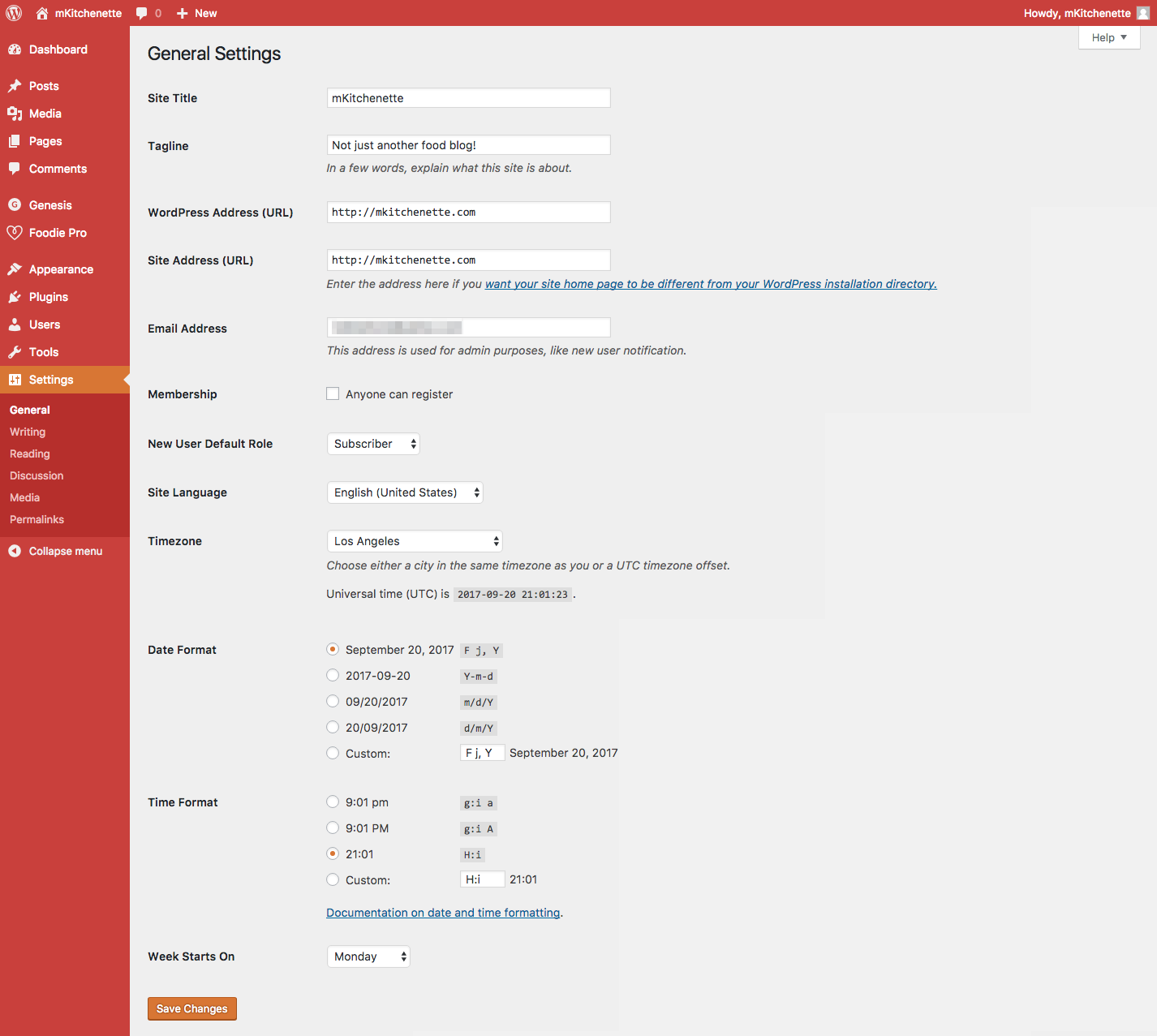
Task: Select the Y-m-d date format option
Action: (333, 675)
